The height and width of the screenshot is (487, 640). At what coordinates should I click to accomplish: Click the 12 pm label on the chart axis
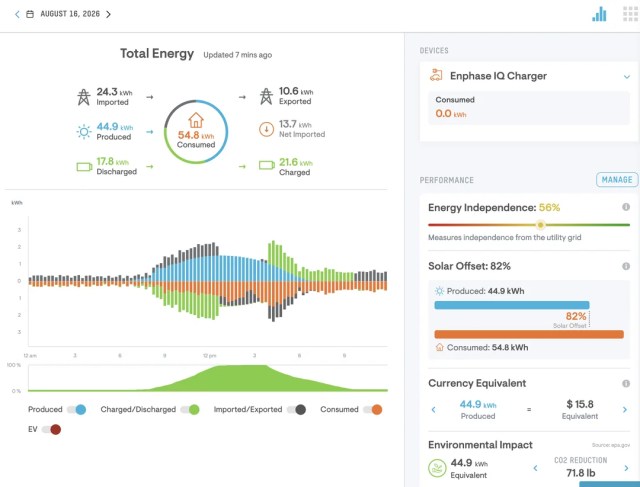point(209,356)
